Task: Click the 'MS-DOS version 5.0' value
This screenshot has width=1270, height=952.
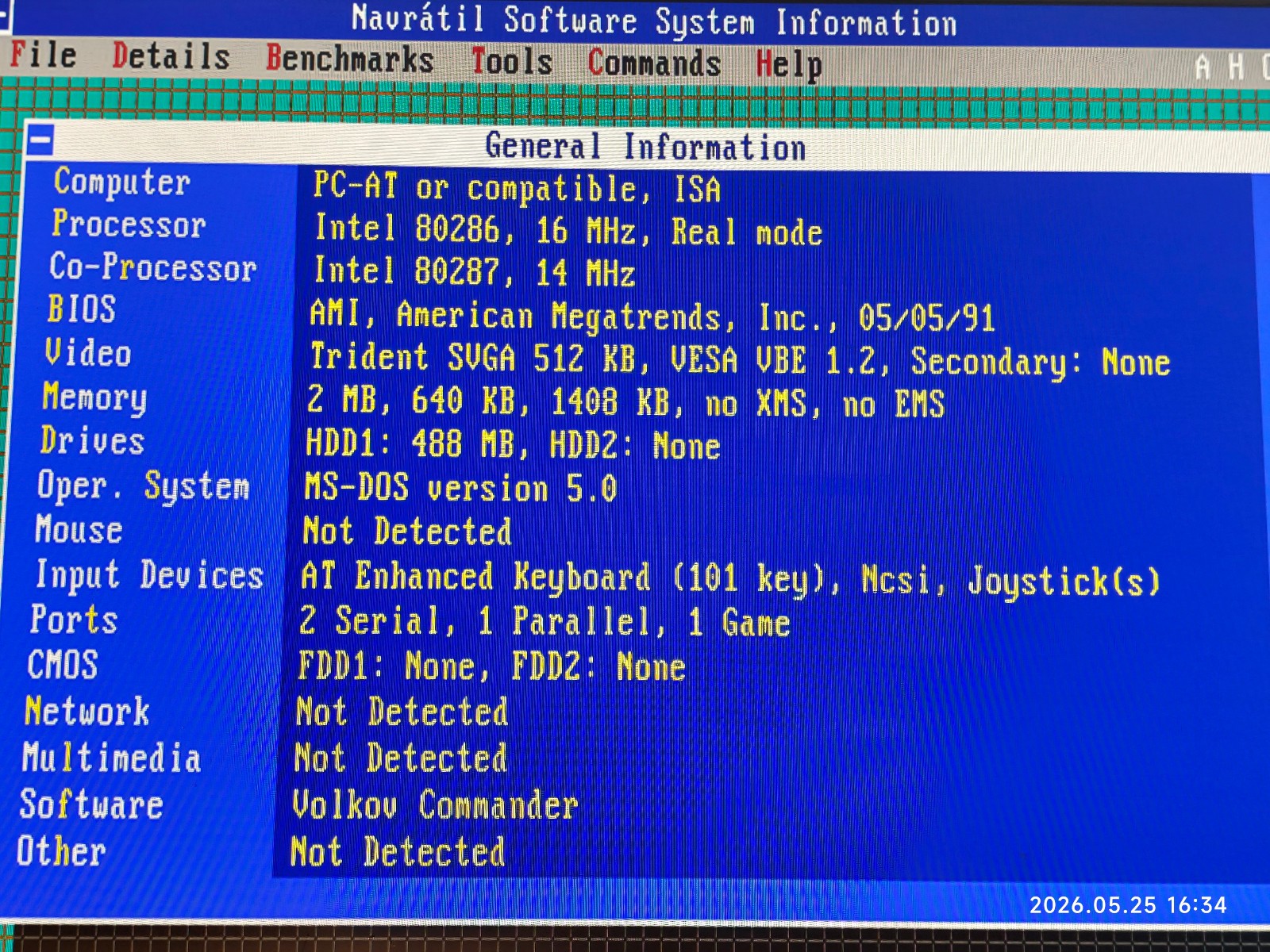Action: (x=460, y=488)
